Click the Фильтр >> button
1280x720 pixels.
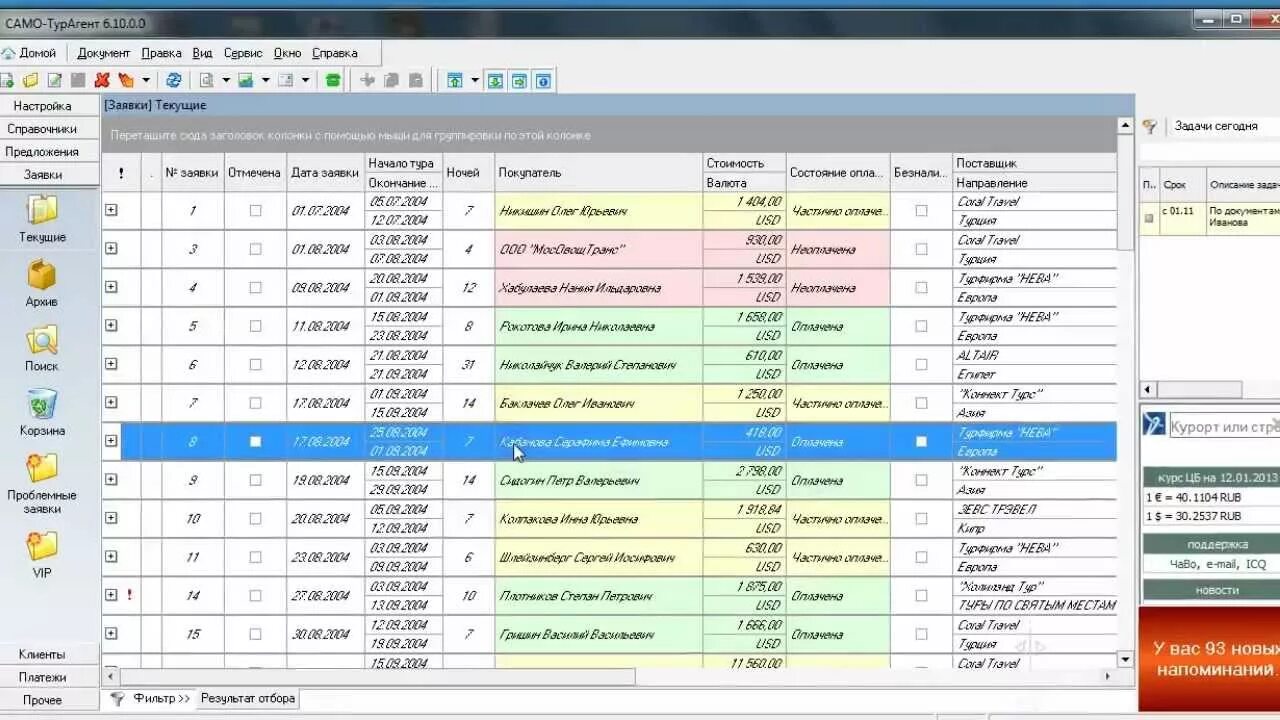coord(150,699)
